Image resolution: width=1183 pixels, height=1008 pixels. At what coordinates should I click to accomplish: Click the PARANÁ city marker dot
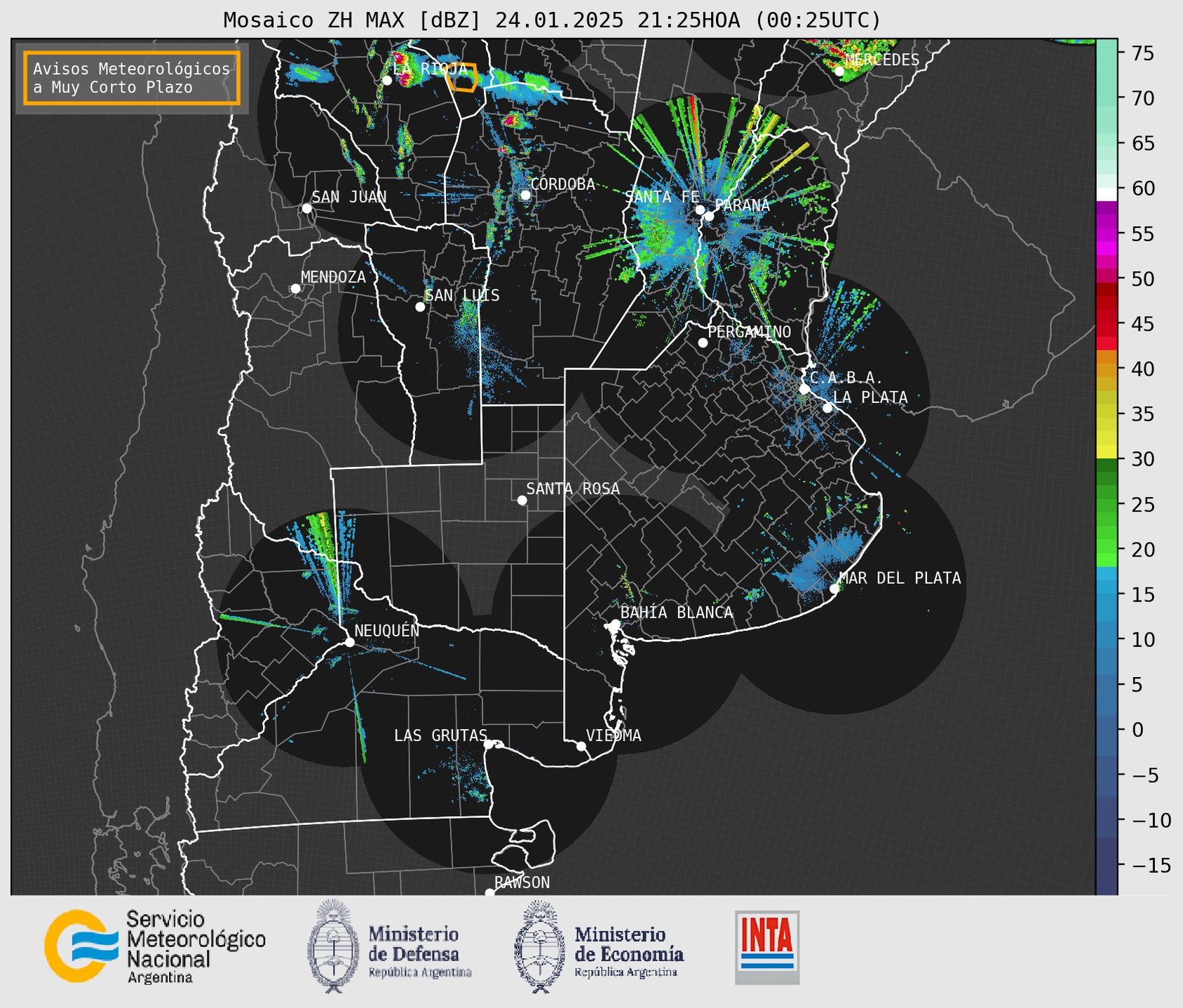click(x=709, y=216)
